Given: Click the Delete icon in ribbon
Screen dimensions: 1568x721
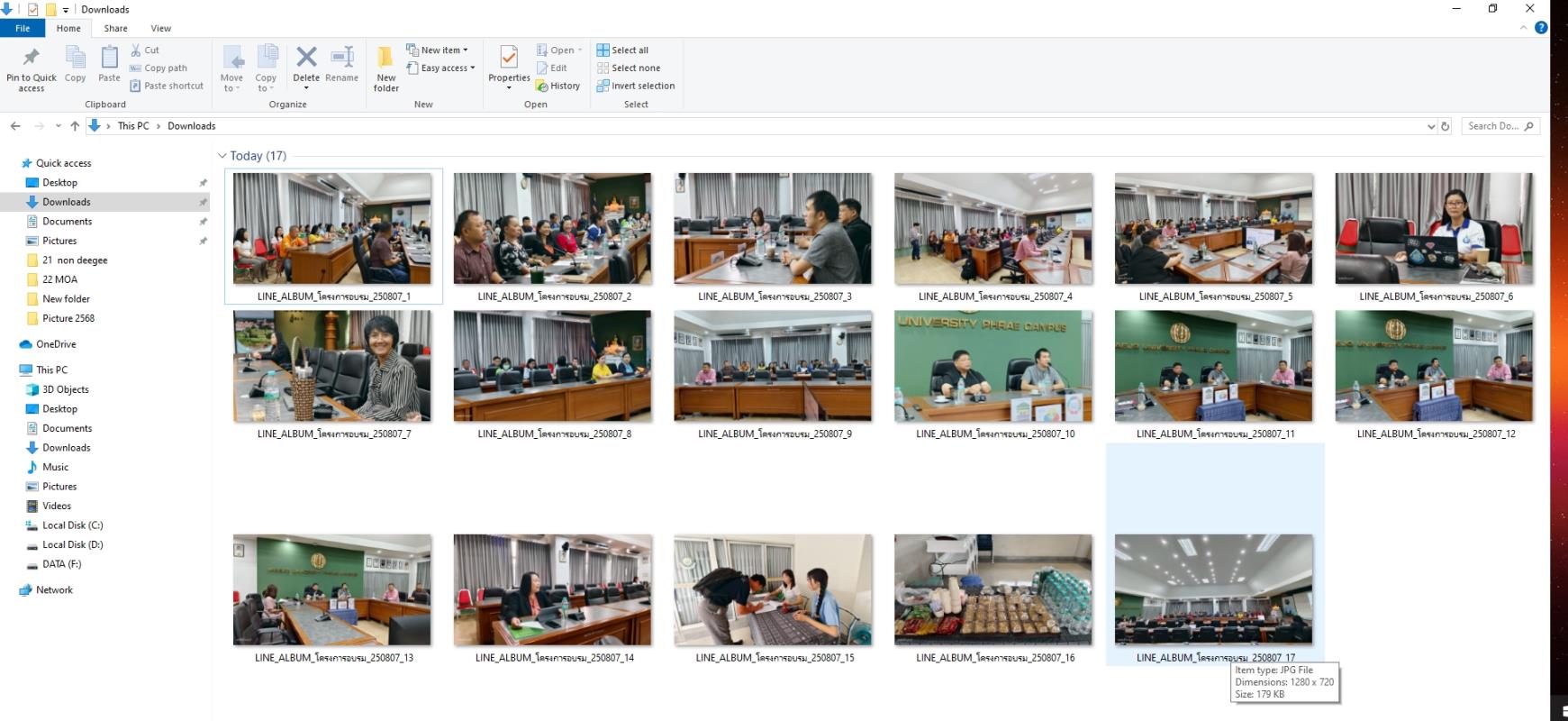Looking at the screenshot, I should [x=306, y=59].
